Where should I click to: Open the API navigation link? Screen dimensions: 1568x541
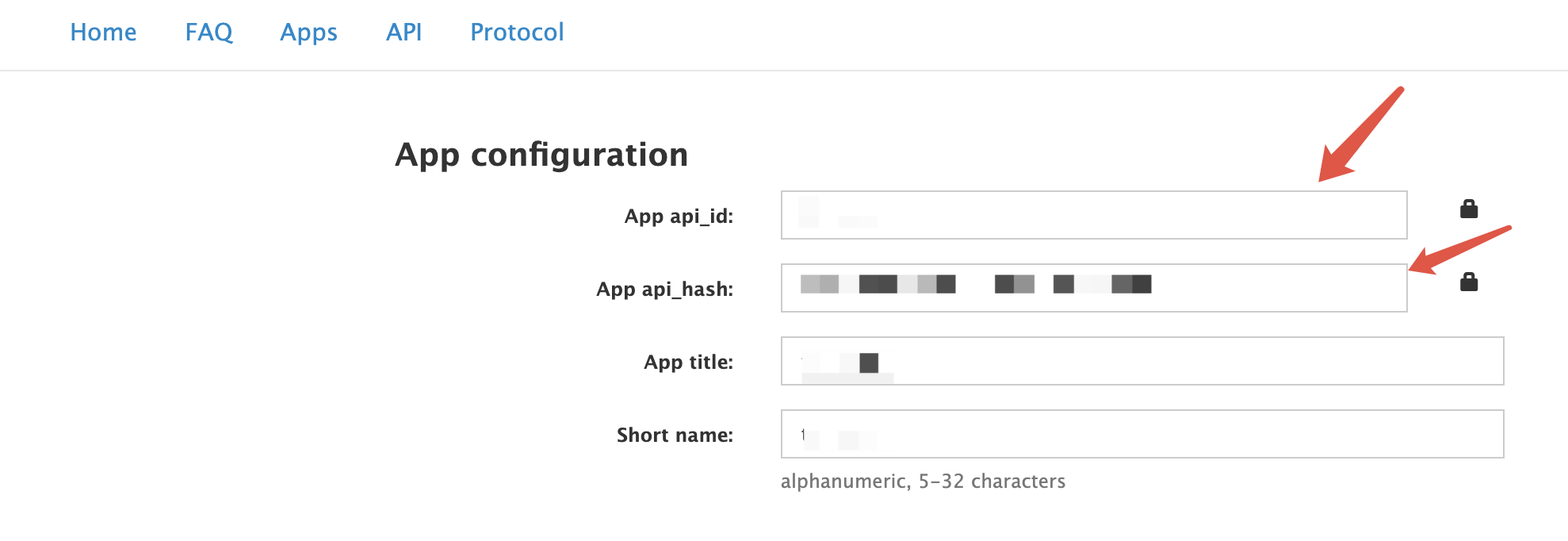coord(403,33)
